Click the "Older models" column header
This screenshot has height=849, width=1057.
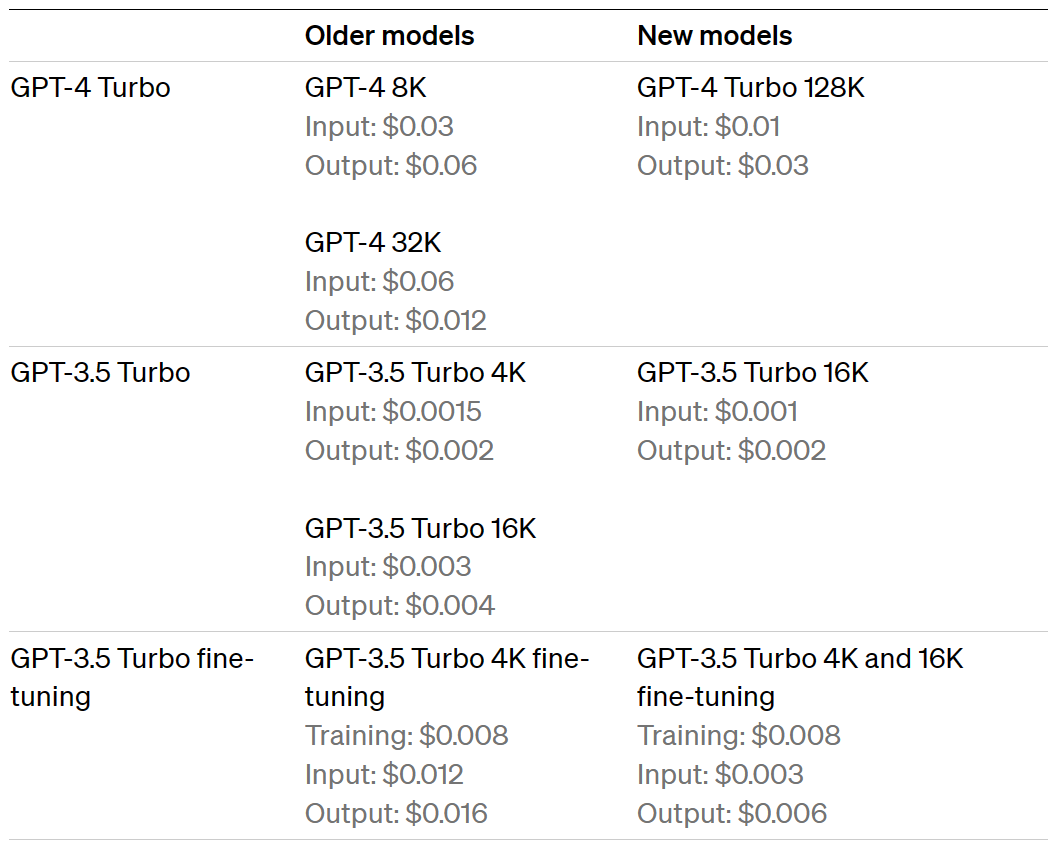(389, 36)
